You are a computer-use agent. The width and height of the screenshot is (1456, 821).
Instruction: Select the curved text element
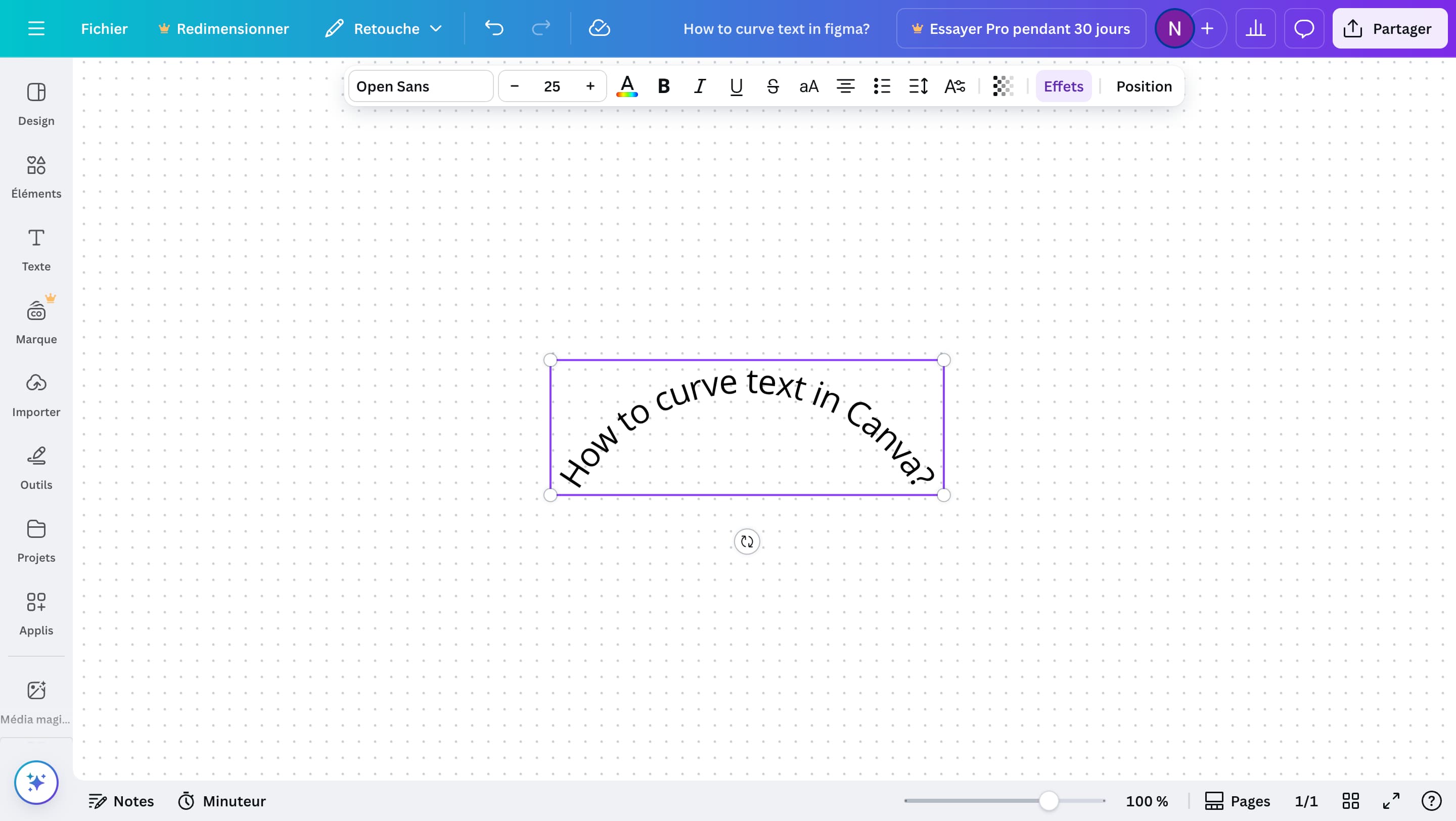[747, 428]
